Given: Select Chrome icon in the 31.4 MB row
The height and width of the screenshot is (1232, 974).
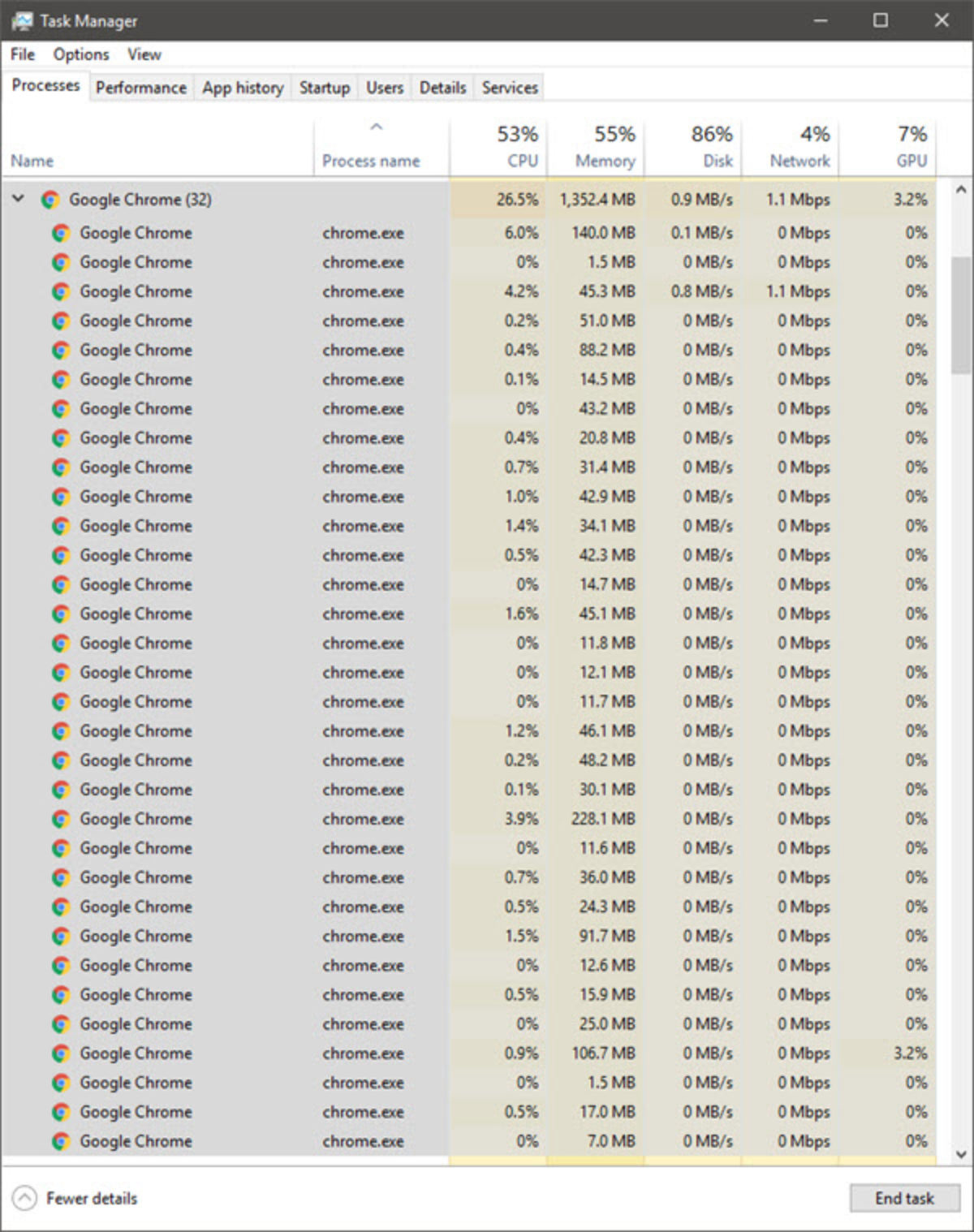Looking at the screenshot, I should [61, 467].
